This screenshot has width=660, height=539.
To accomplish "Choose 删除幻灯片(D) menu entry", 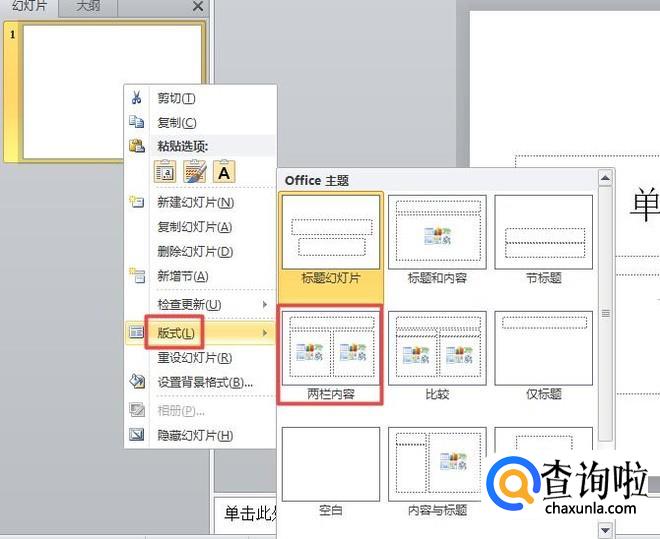I will [x=200, y=252].
